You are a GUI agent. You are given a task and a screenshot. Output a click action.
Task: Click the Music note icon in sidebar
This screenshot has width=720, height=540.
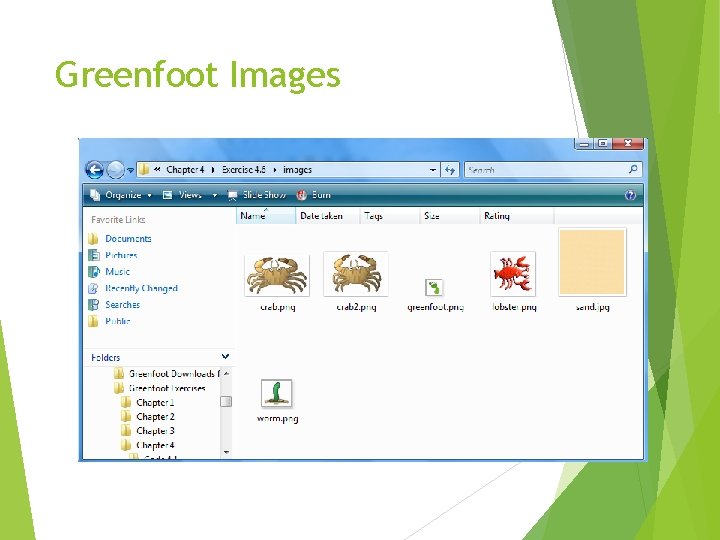pos(93,272)
